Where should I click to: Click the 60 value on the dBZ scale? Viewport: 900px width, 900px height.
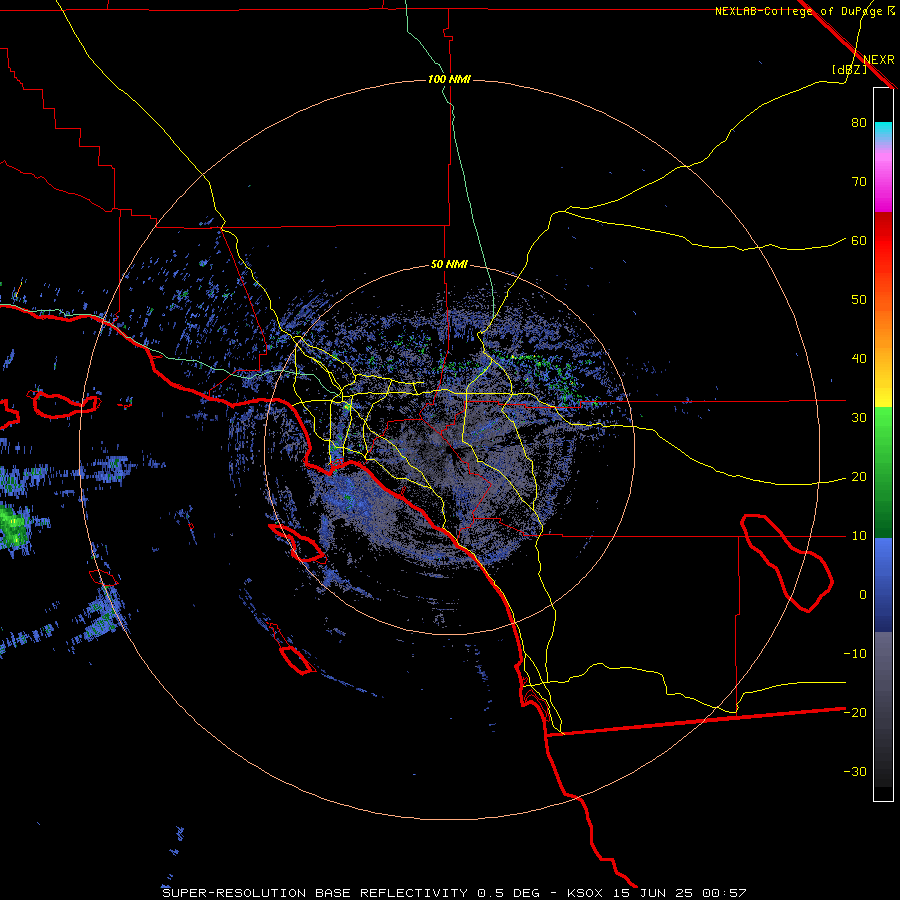[859, 240]
